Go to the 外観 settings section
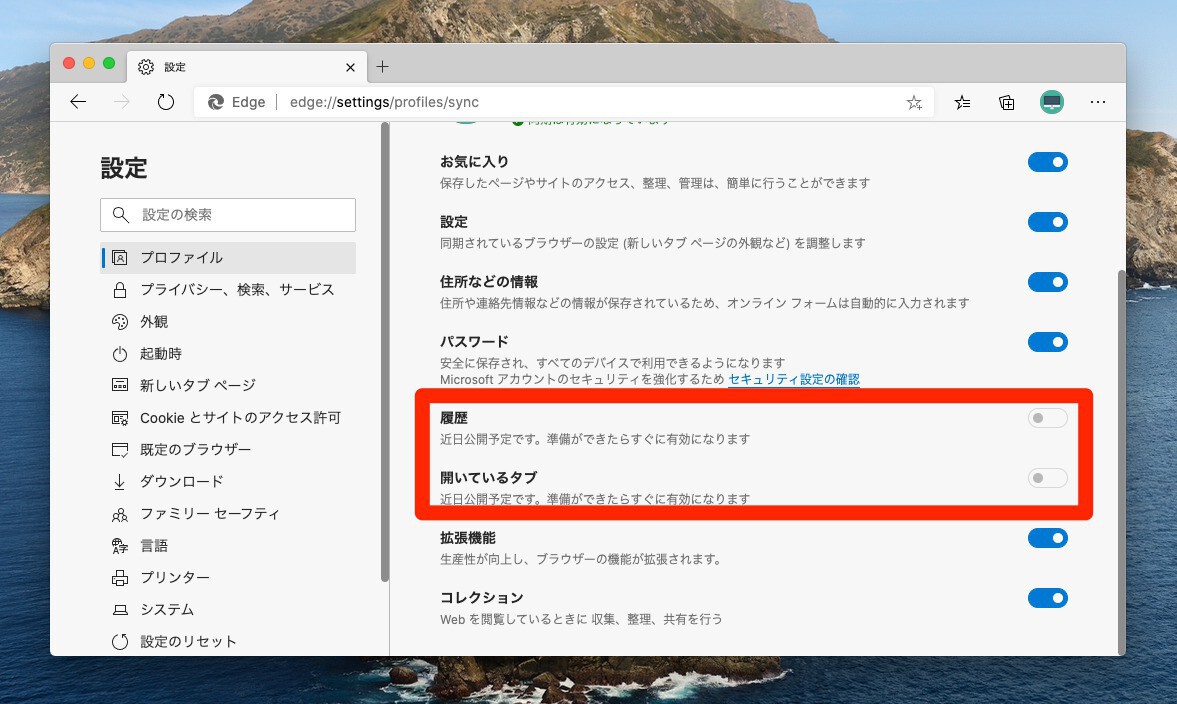1177x704 pixels. [x=154, y=322]
